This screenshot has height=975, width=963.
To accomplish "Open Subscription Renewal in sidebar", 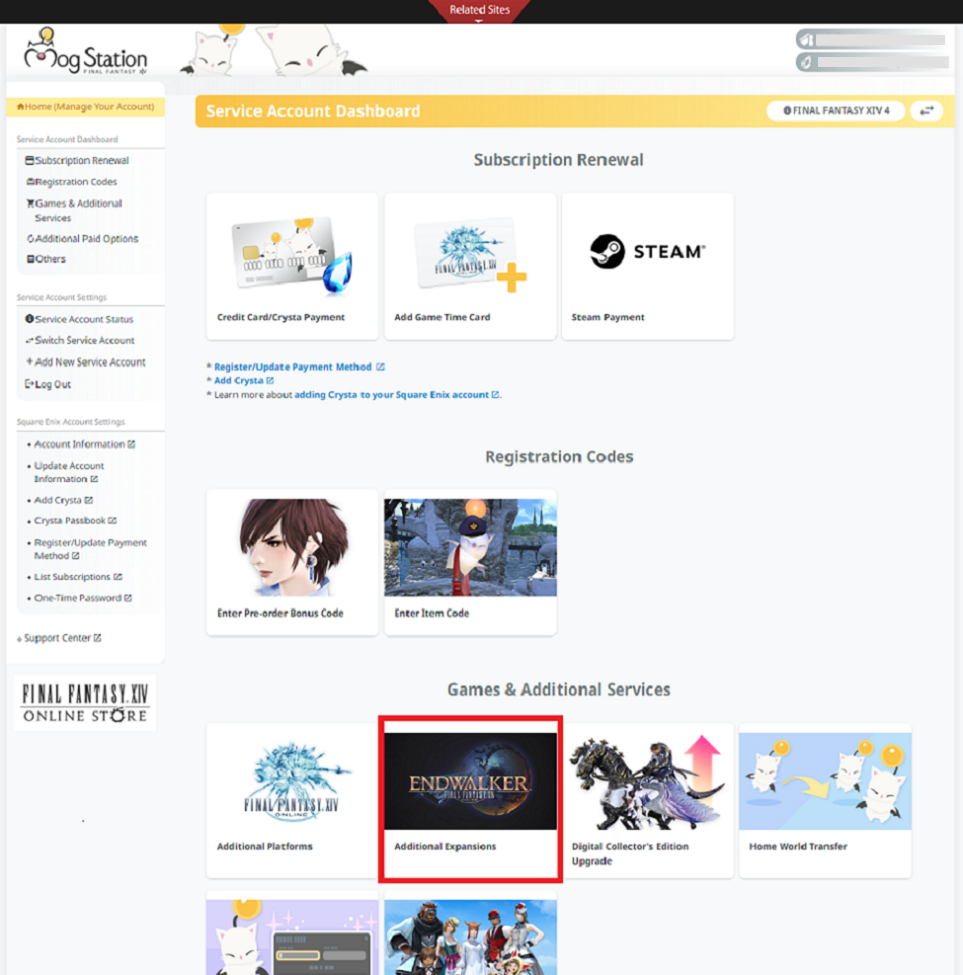I will pos(77,160).
